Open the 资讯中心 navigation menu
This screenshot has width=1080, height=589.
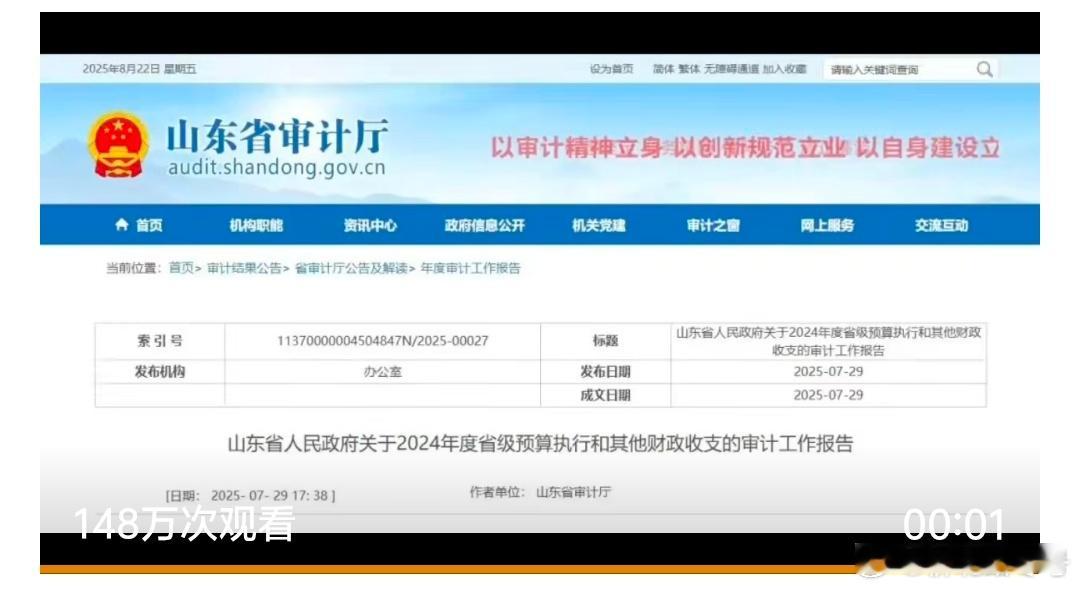tap(371, 225)
